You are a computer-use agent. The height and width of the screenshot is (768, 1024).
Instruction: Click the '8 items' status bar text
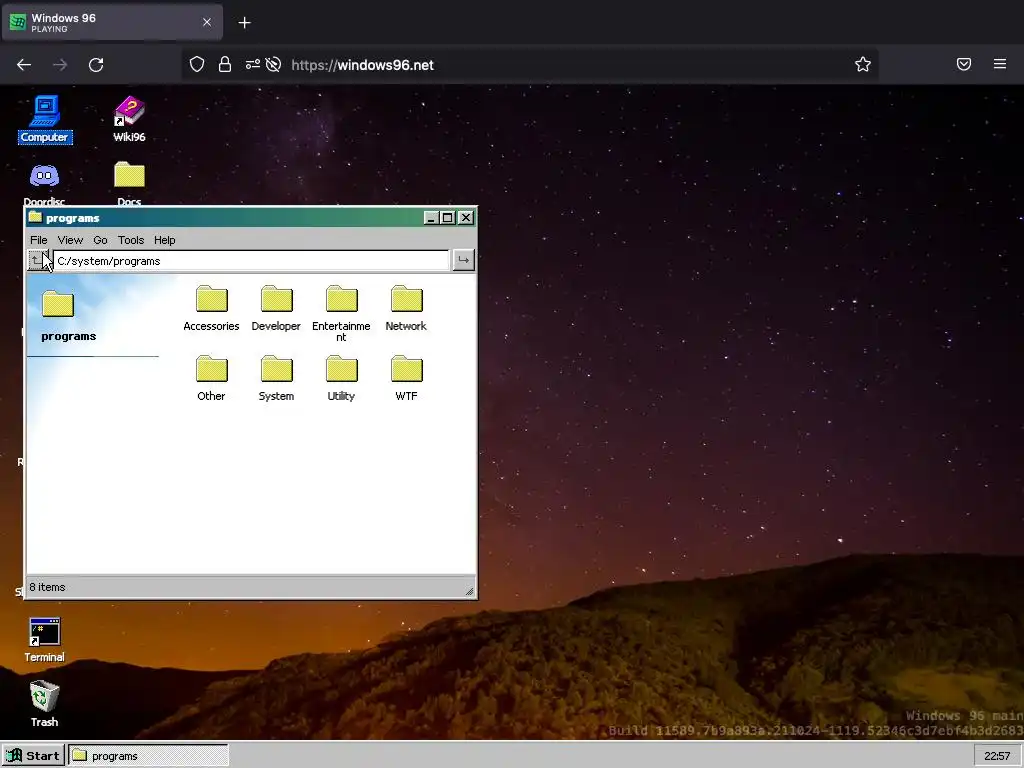[47, 587]
